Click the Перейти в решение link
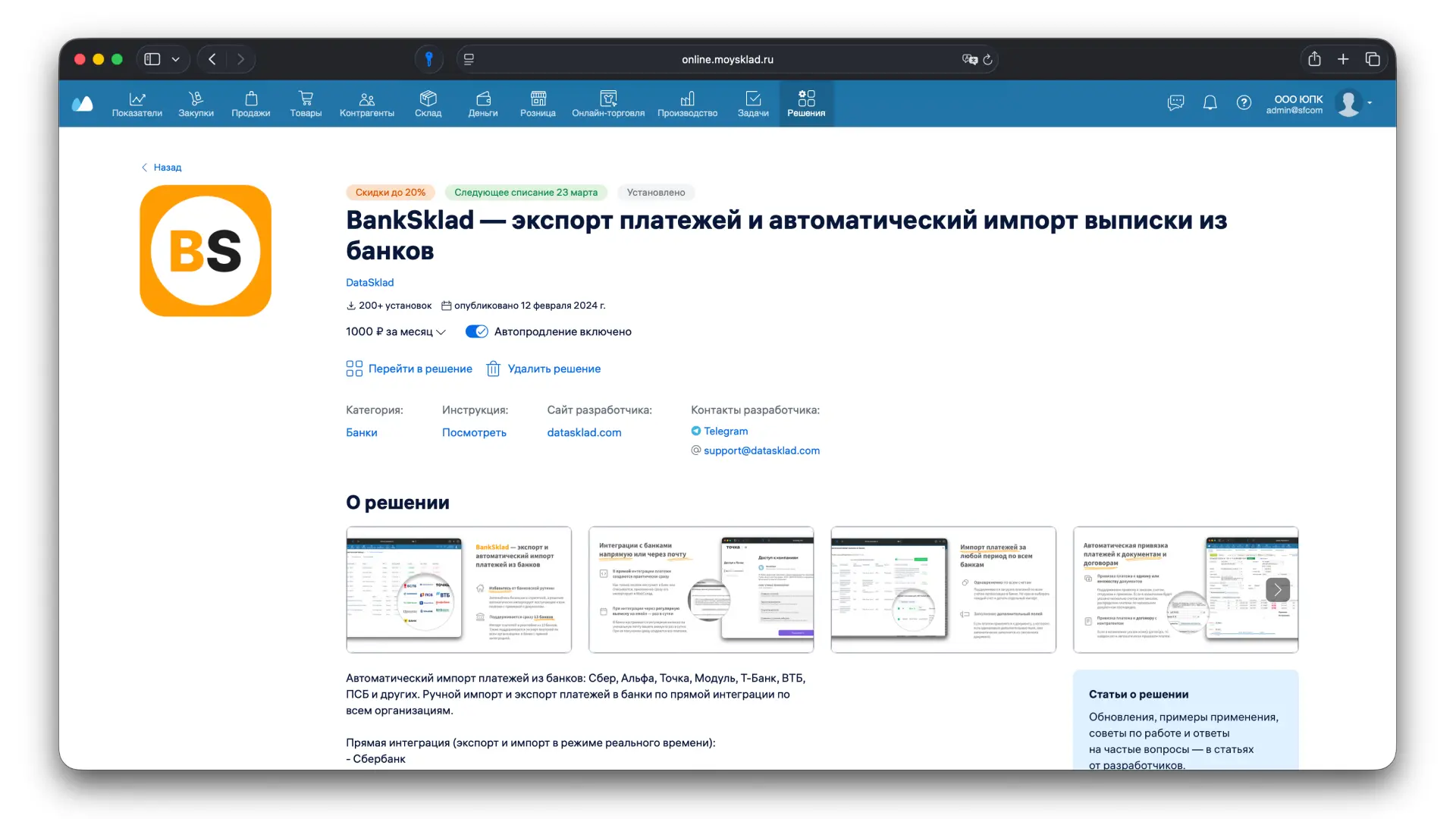1456x819 pixels. pyautogui.click(x=419, y=369)
